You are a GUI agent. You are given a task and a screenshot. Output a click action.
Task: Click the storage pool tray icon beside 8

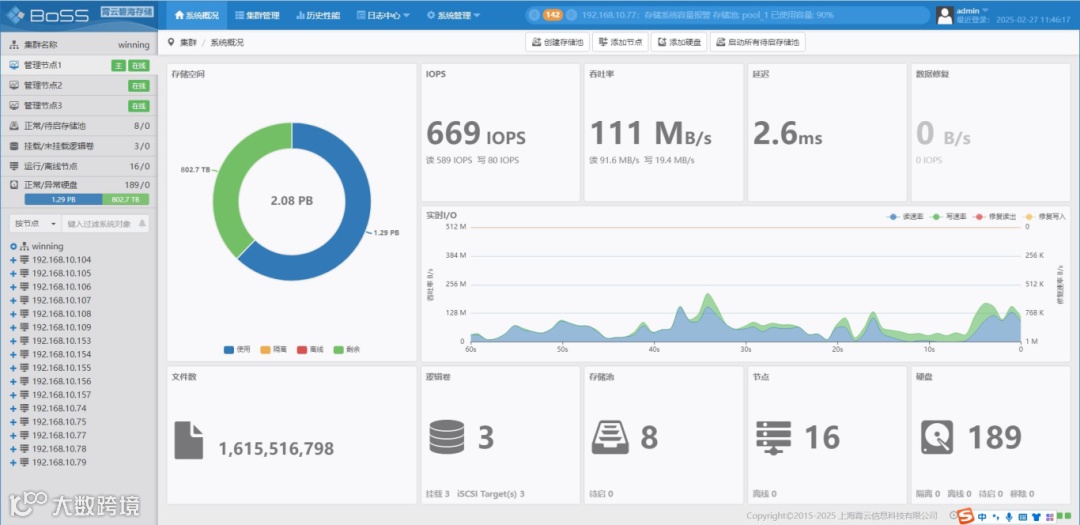(610, 437)
